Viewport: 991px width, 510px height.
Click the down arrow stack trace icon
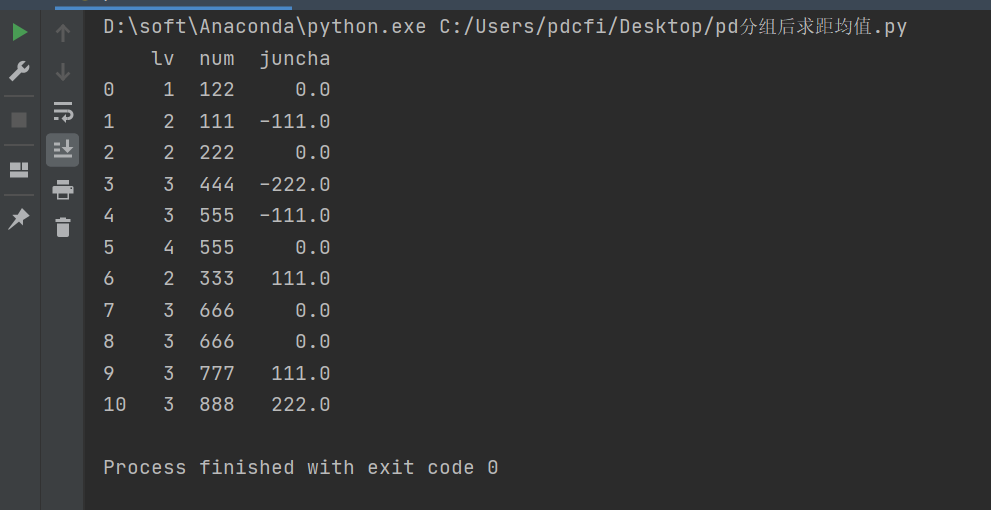(x=63, y=72)
